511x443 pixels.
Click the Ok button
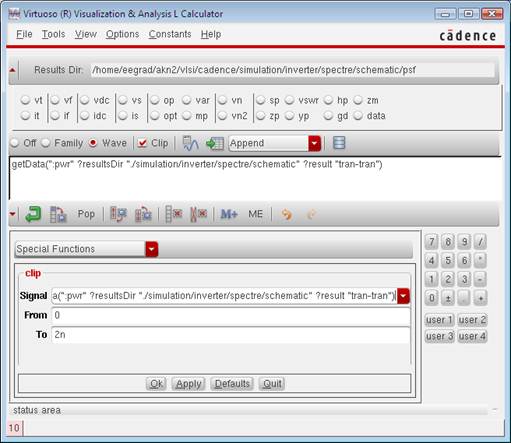156,384
